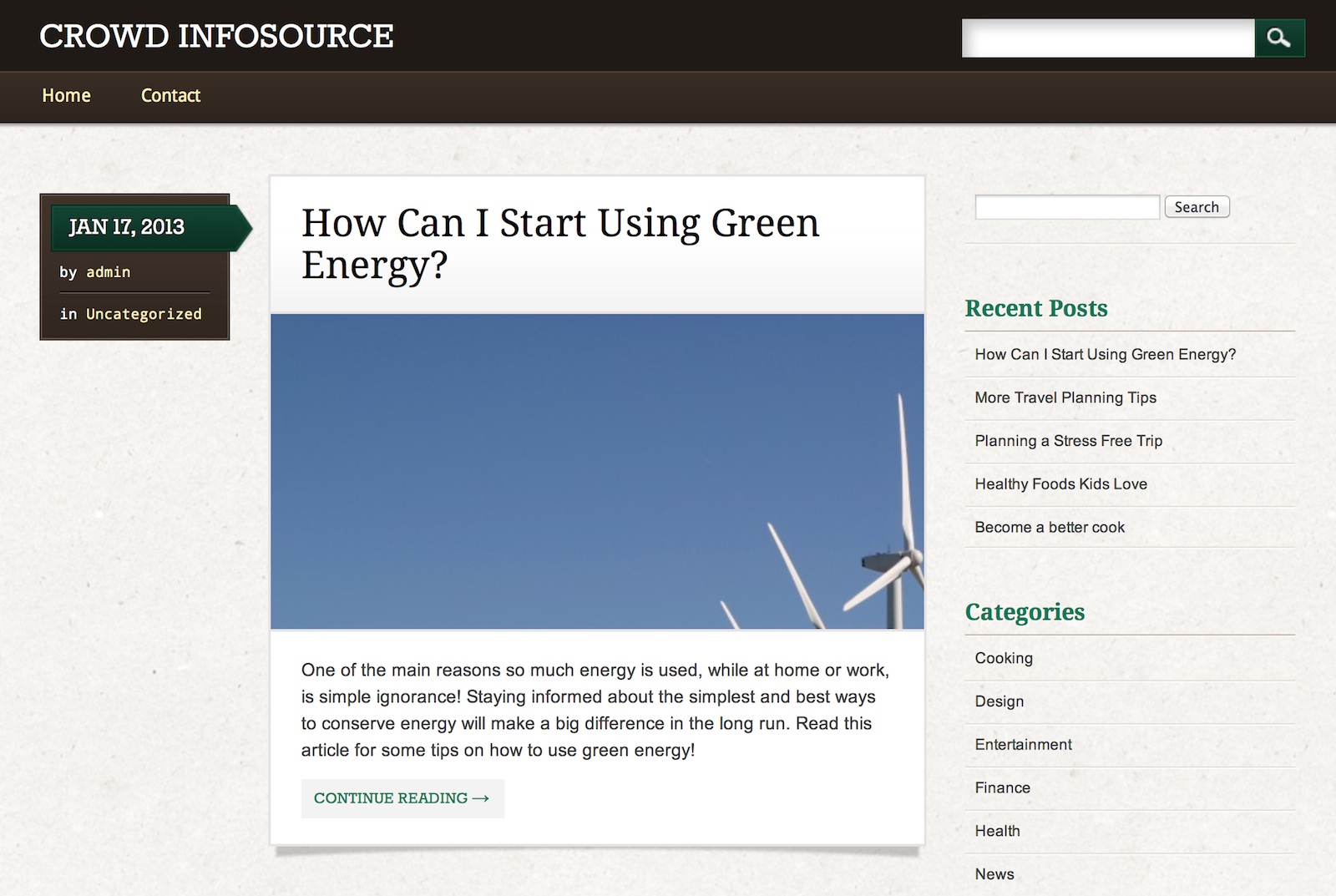Screen dimensions: 1336x896
Task: Select the Entertainment category
Action: click(x=1023, y=745)
